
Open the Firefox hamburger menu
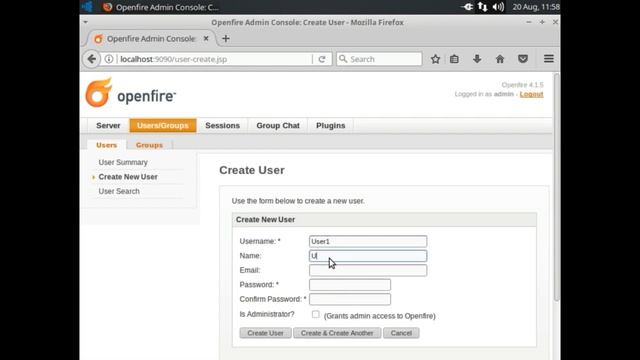[x=549, y=59]
